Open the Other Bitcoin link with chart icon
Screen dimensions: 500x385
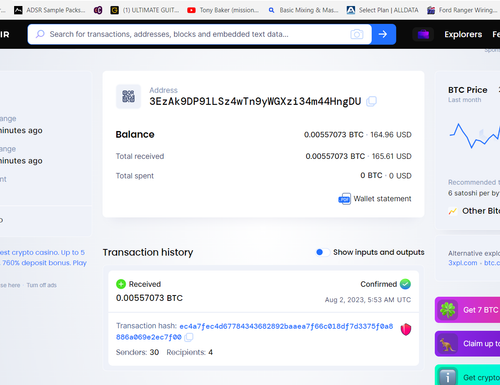point(474,211)
